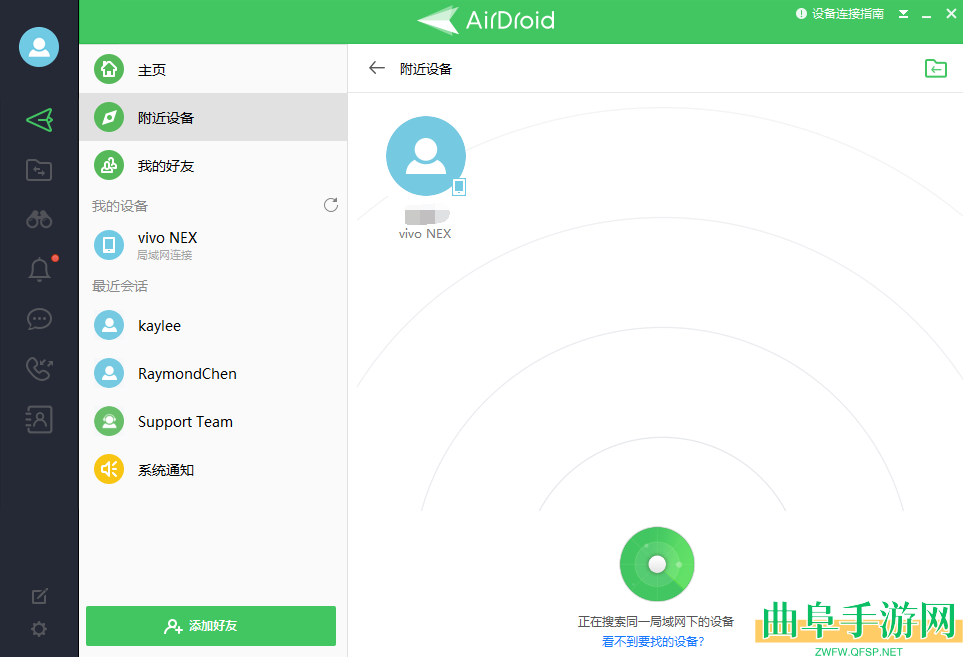Open the contacts book icon

tap(39, 419)
